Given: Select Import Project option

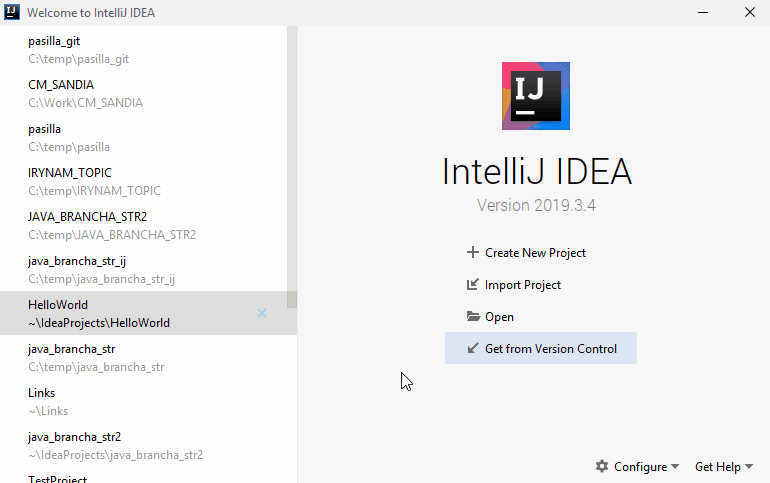Looking at the screenshot, I should pos(523,285).
